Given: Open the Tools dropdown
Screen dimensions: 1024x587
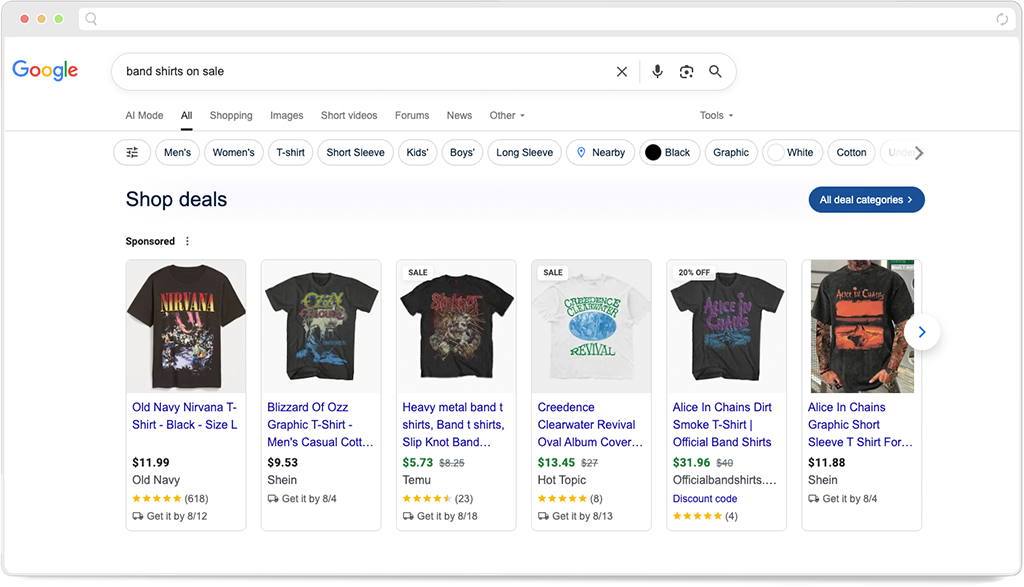Looking at the screenshot, I should (716, 116).
